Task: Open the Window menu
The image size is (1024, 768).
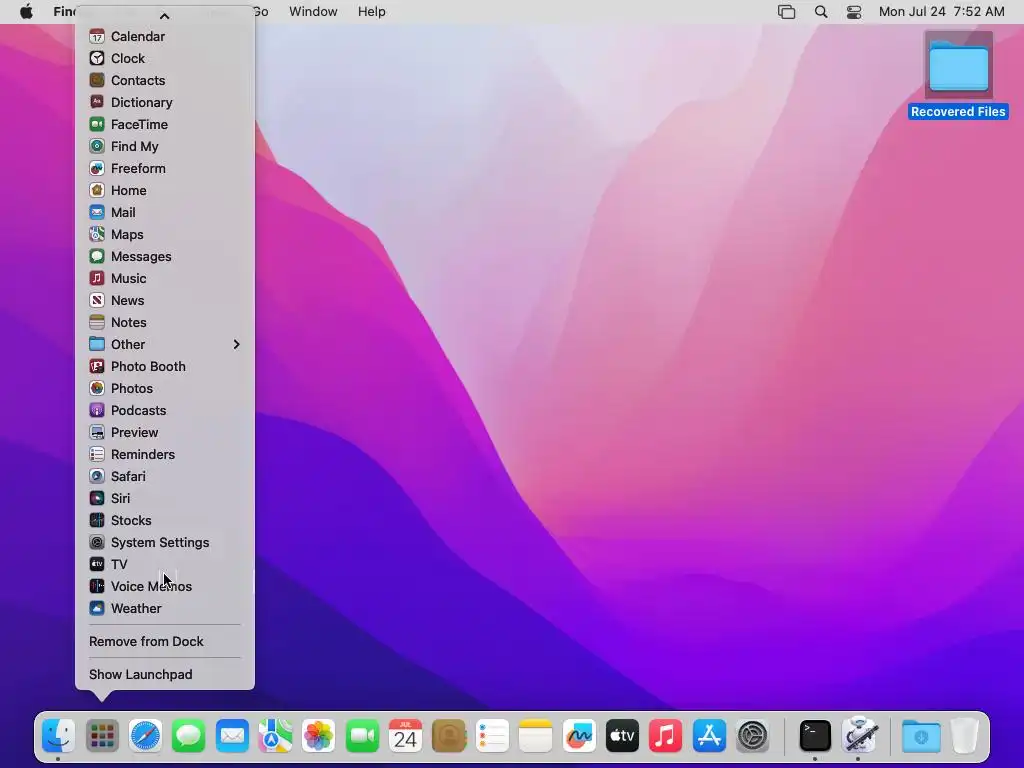Action: coord(313,12)
